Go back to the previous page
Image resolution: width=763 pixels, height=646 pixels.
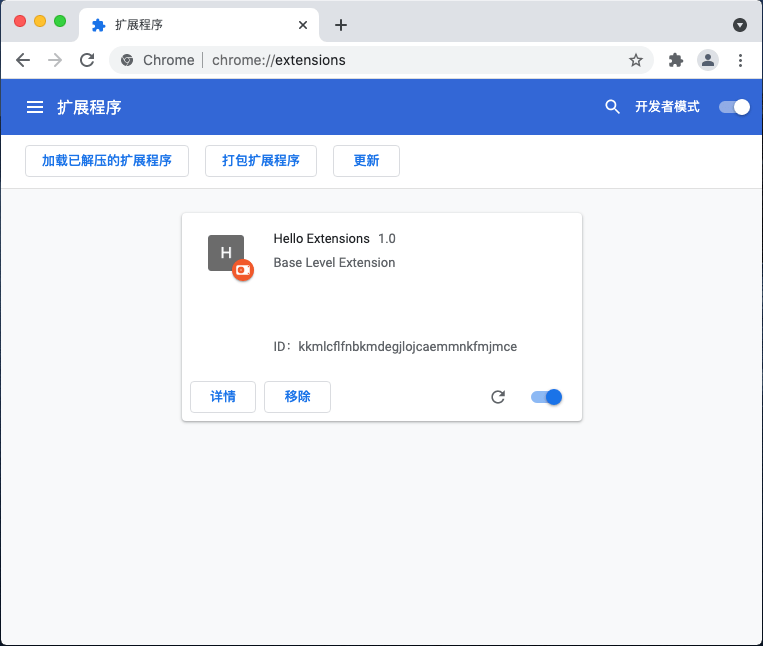(23, 60)
